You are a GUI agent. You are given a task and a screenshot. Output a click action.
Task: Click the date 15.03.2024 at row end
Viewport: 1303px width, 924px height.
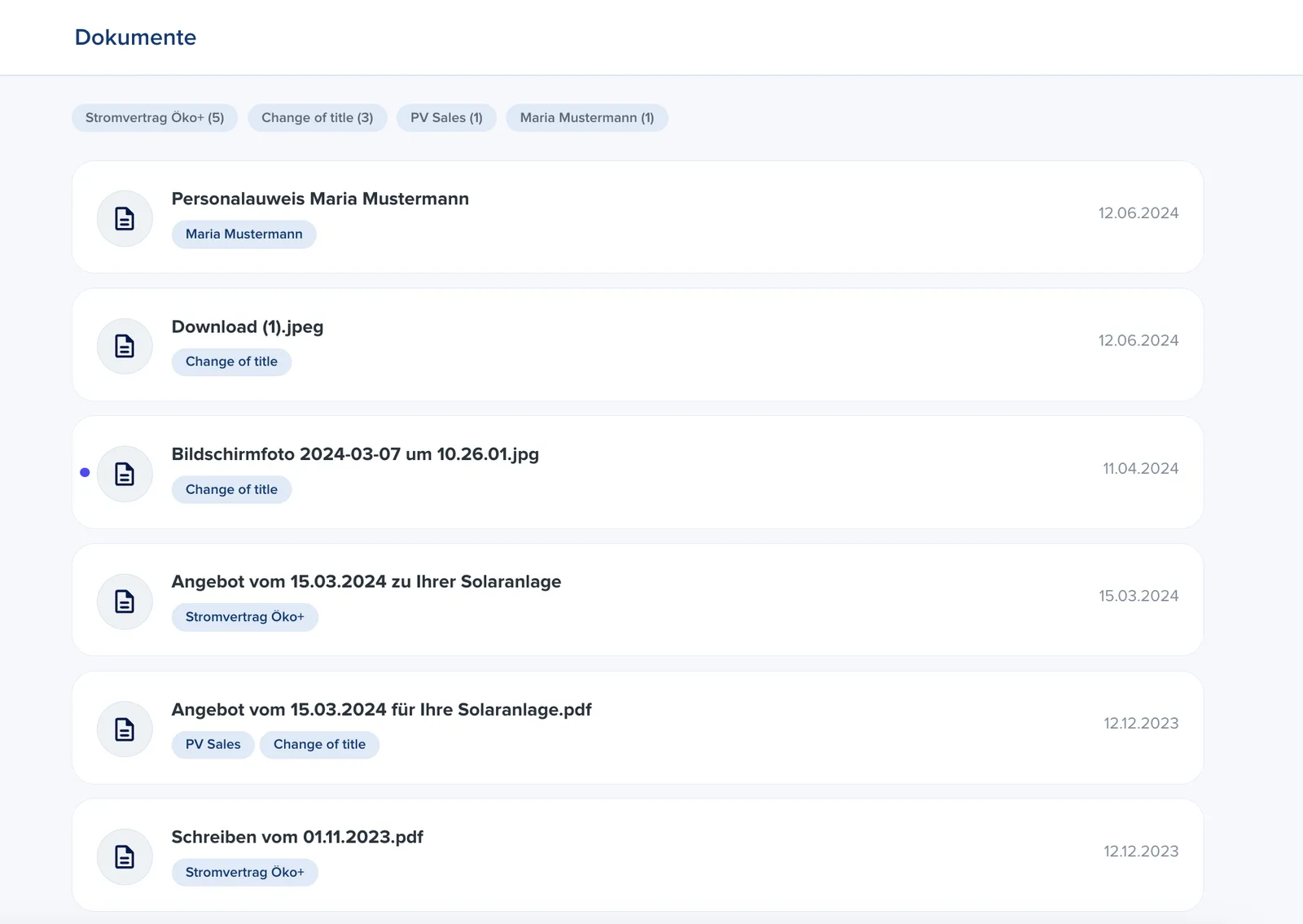click(x=1138, y=596)
